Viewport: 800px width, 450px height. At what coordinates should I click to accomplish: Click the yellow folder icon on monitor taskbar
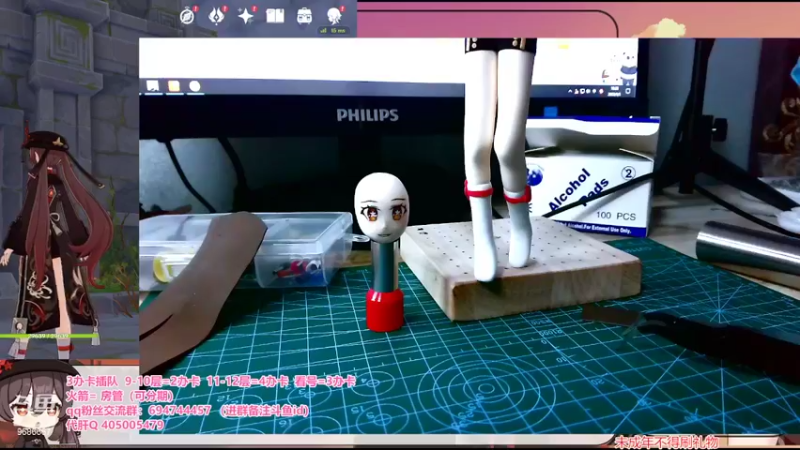click(174, 86)
